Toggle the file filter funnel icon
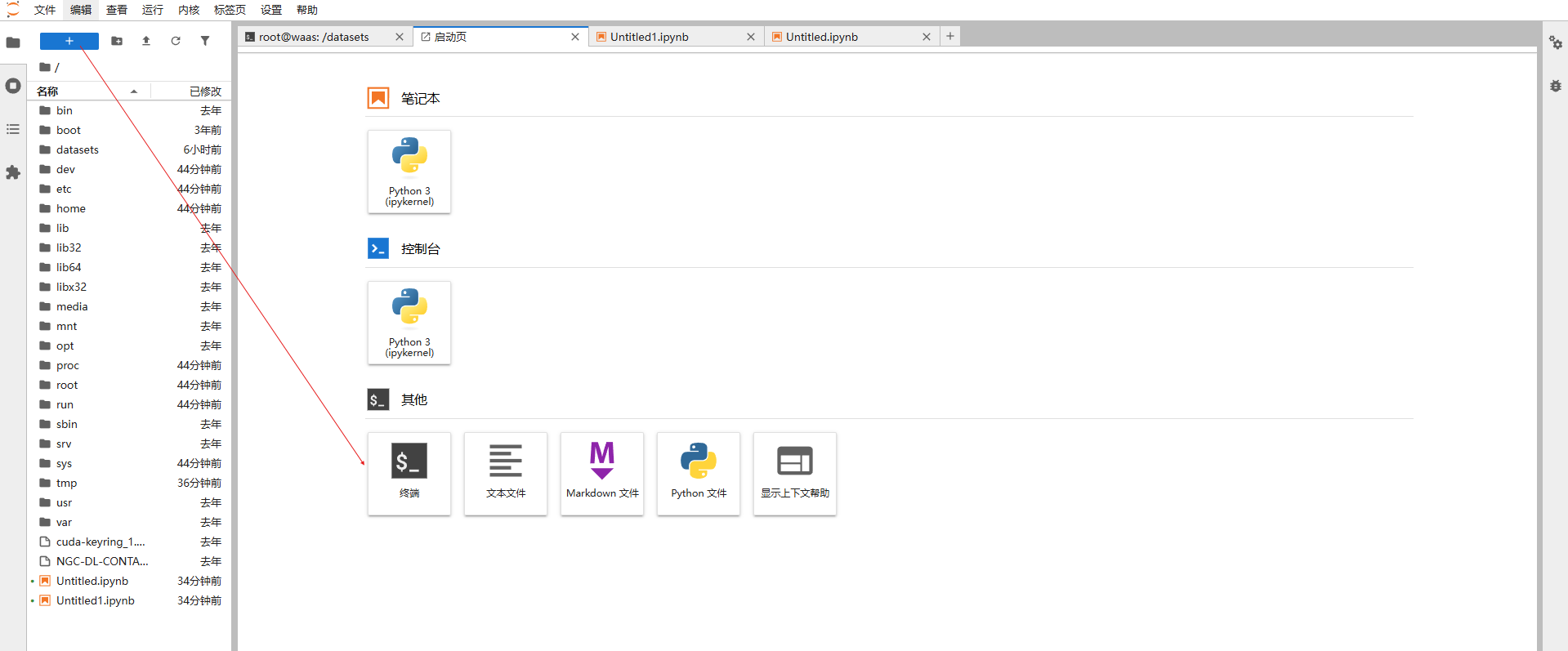This screenshot has height=651, width=1568. click(x=205, y=41)
